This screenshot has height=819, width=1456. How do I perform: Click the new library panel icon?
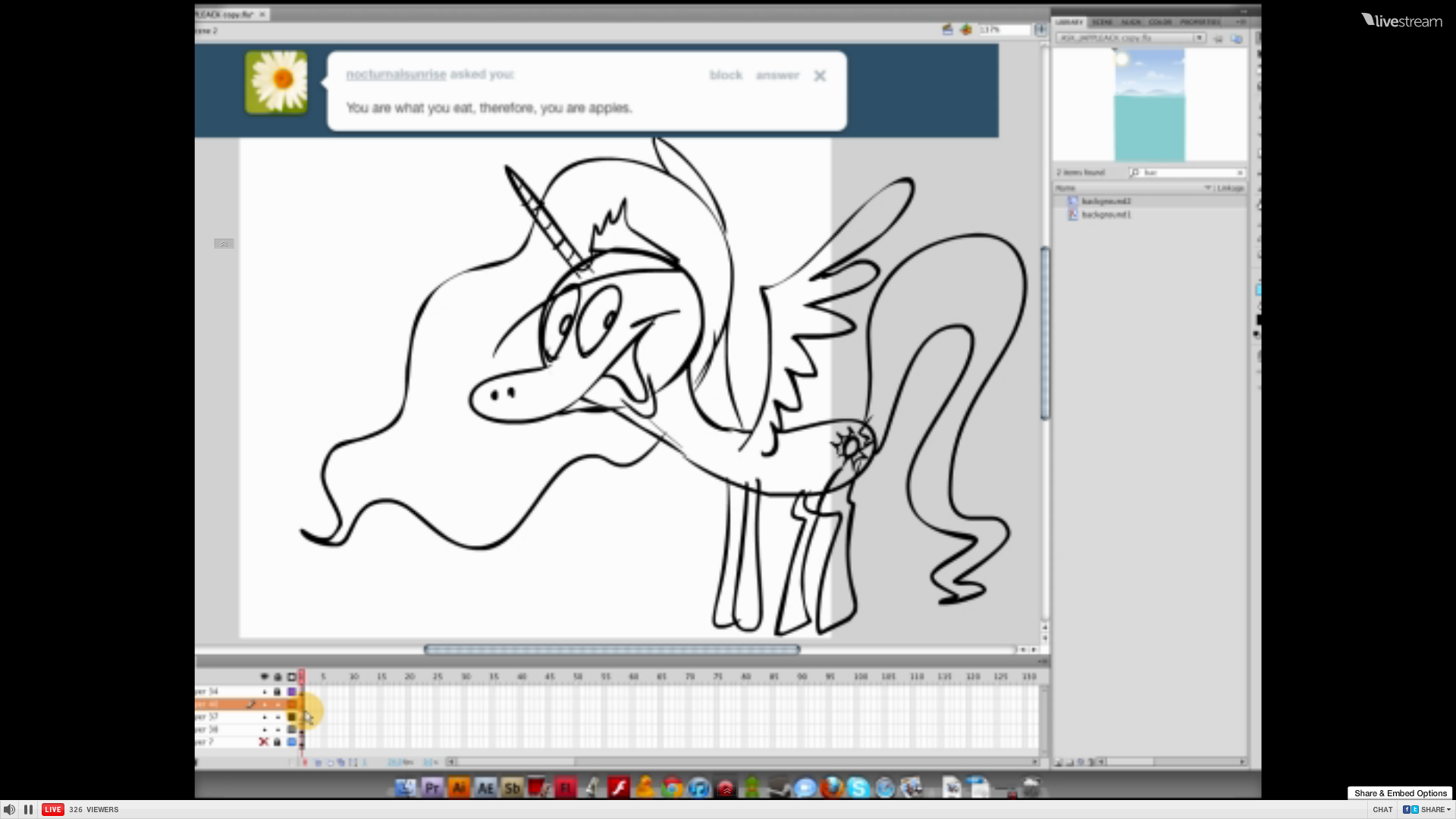[x=1236, y=38]
